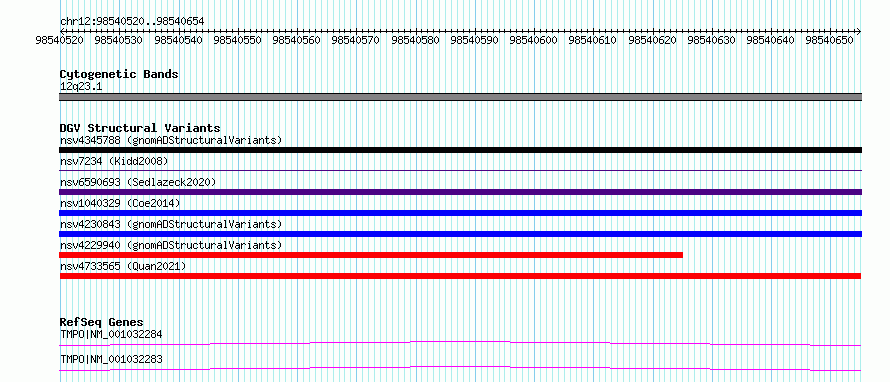Click ruler position 98540520
890x382 pixels.
[x=59, y=40]
